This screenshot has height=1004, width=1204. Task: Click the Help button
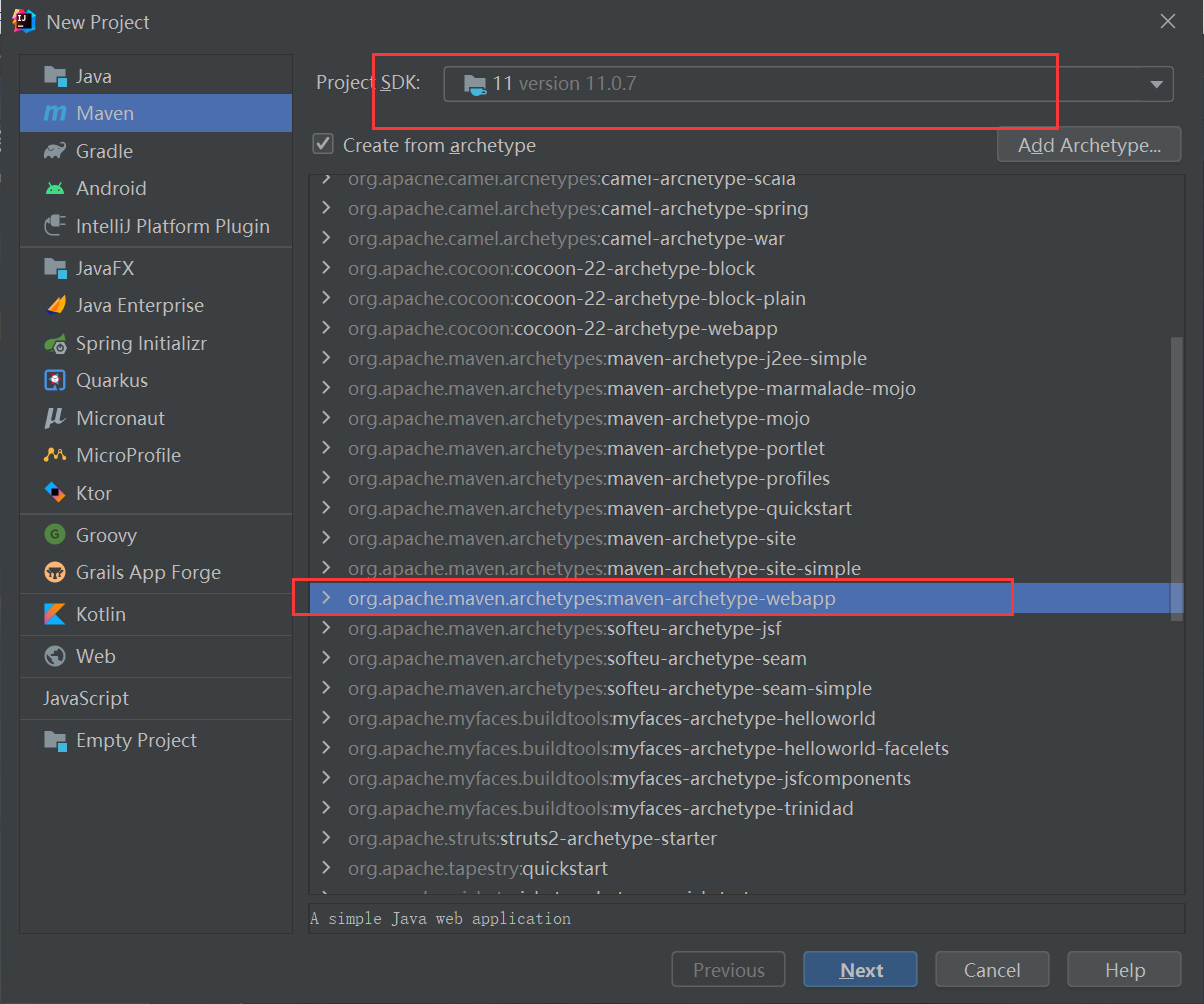(x=1125, y=970)
